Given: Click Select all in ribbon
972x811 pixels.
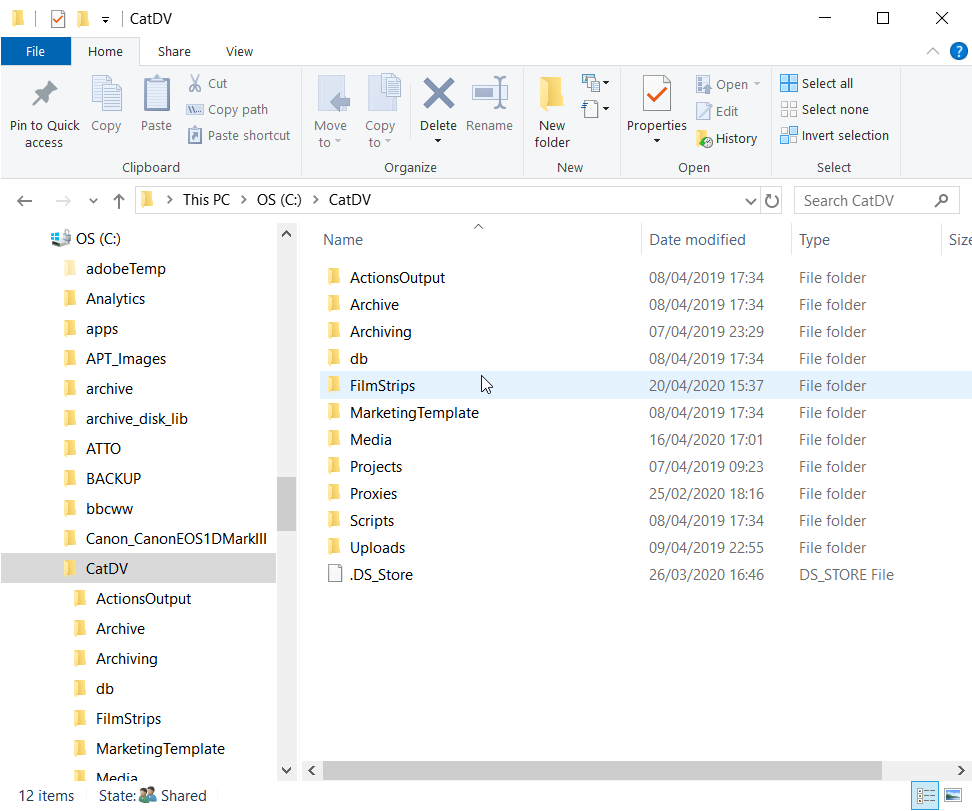Looking at the screenshot, I should 816,83.
